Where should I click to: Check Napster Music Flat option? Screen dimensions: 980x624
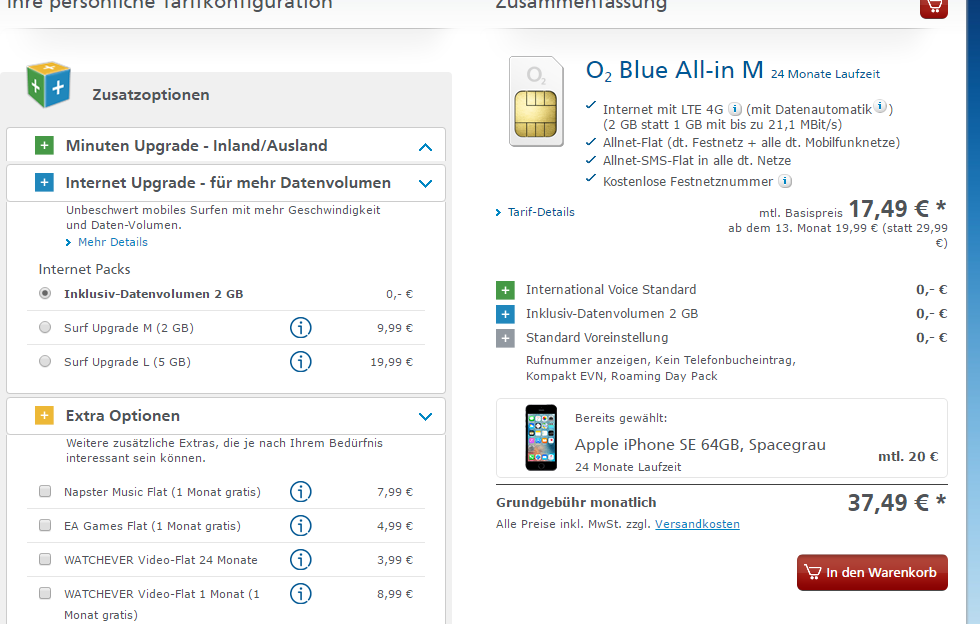[45, 491]
